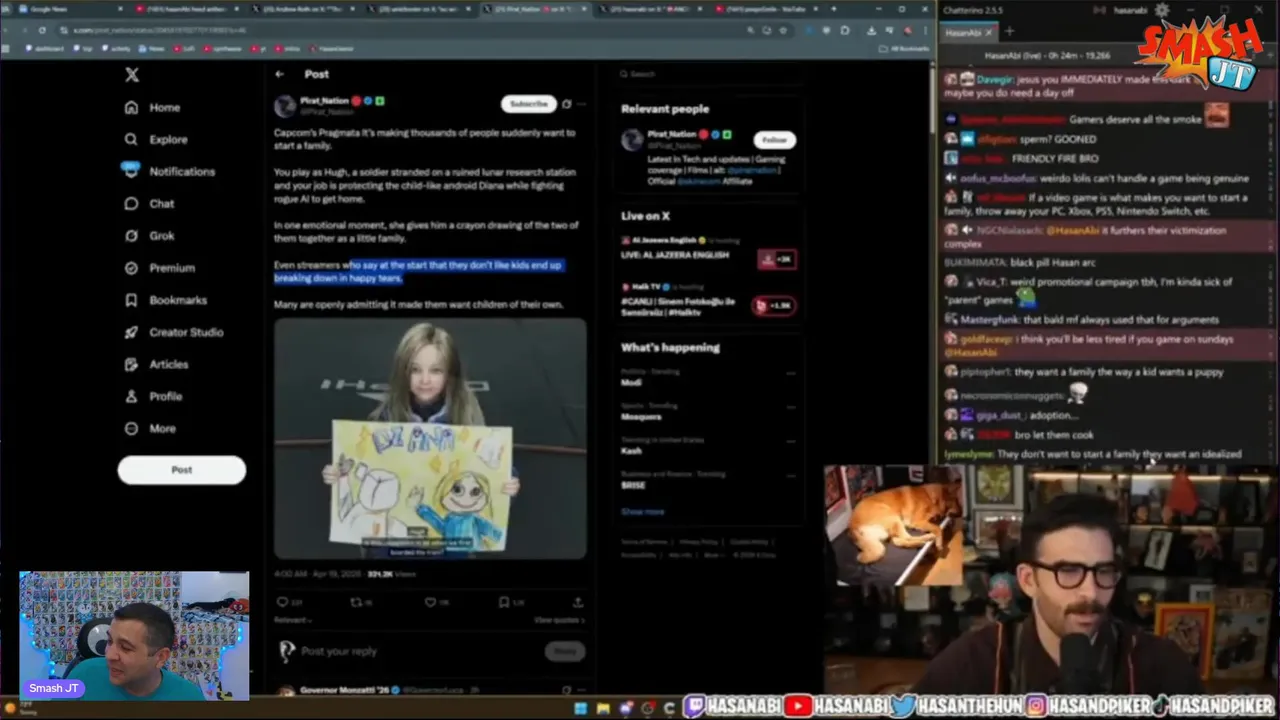Click the Governor Monzatti '26 reply author
This screenshot has width=1280, height=720.
tap(345, 690)
